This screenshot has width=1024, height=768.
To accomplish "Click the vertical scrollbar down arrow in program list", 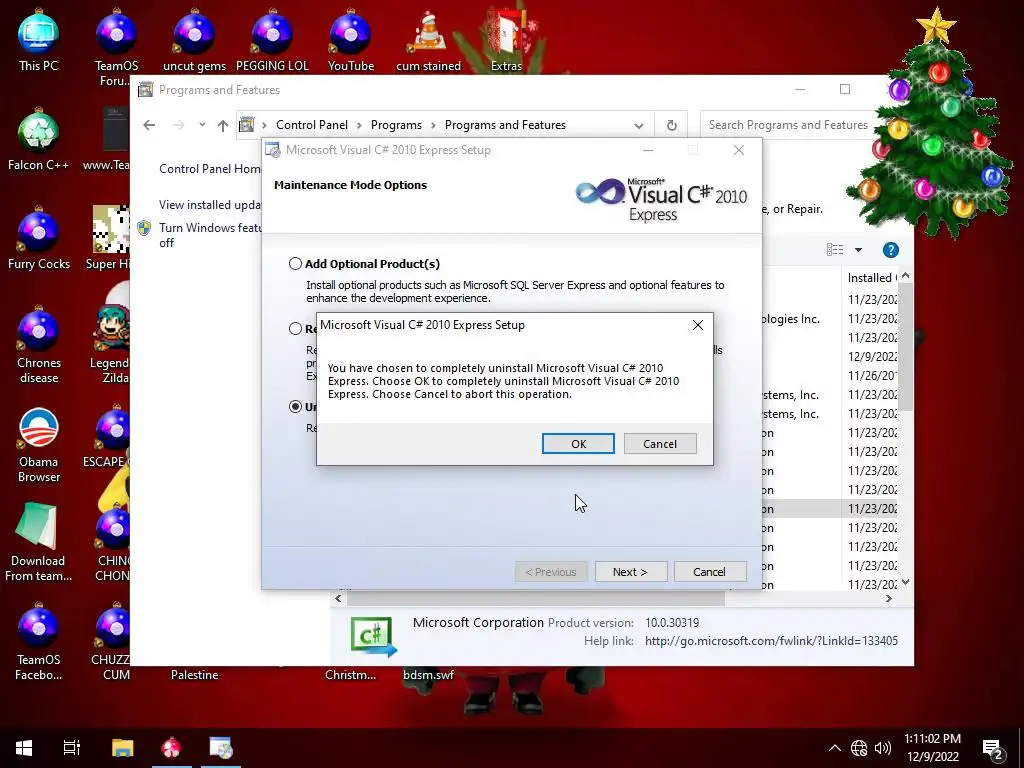I will coord(905,582).
